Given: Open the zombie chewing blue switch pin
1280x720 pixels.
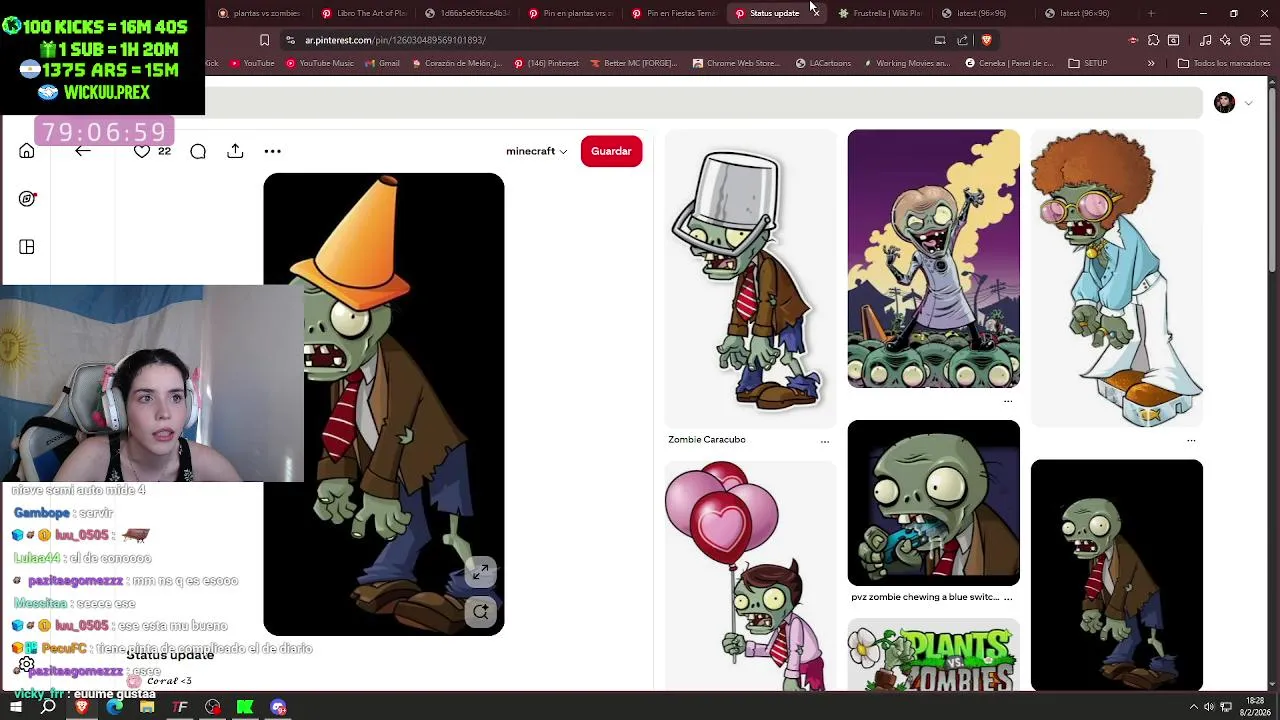Looking at the screenshot, I should pos(934,503).
